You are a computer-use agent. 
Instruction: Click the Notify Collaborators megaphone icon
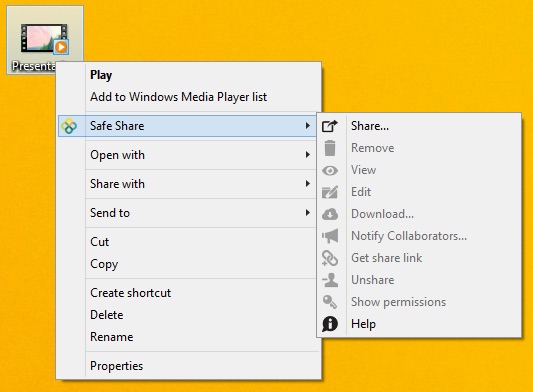click(330, 236)
